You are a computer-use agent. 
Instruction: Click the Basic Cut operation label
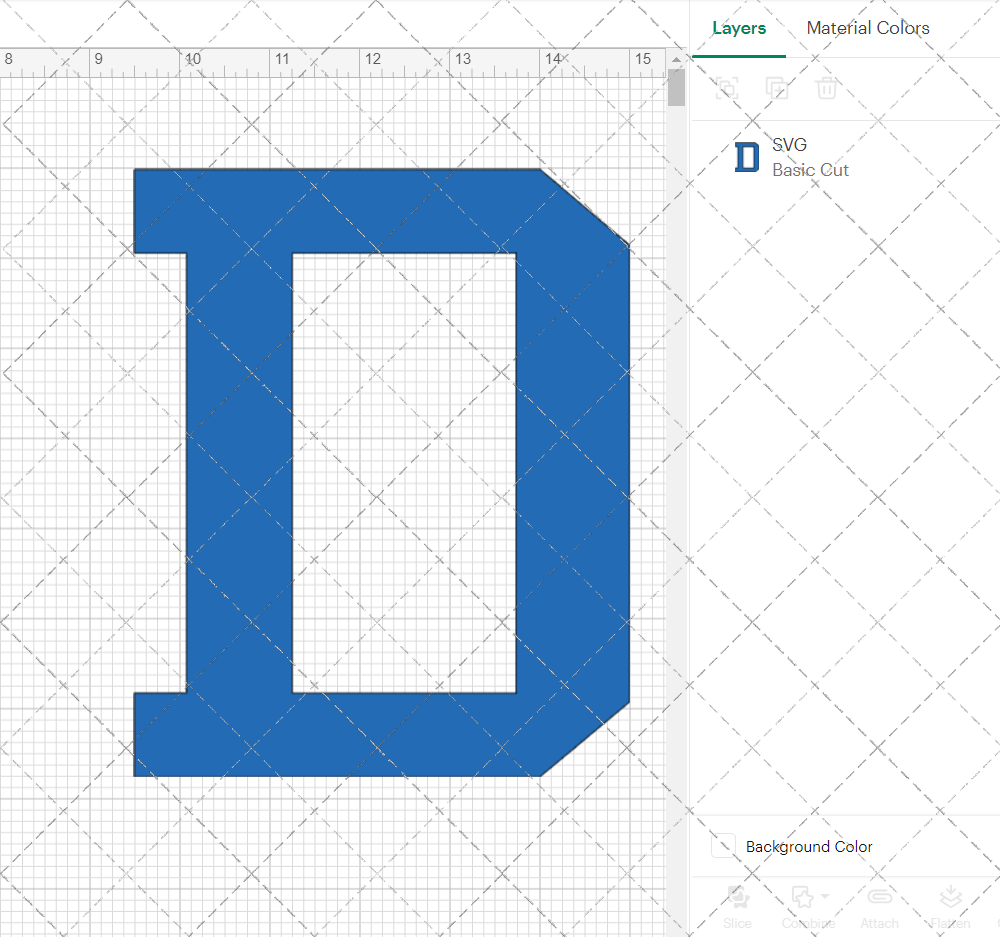tap(811, 170)
